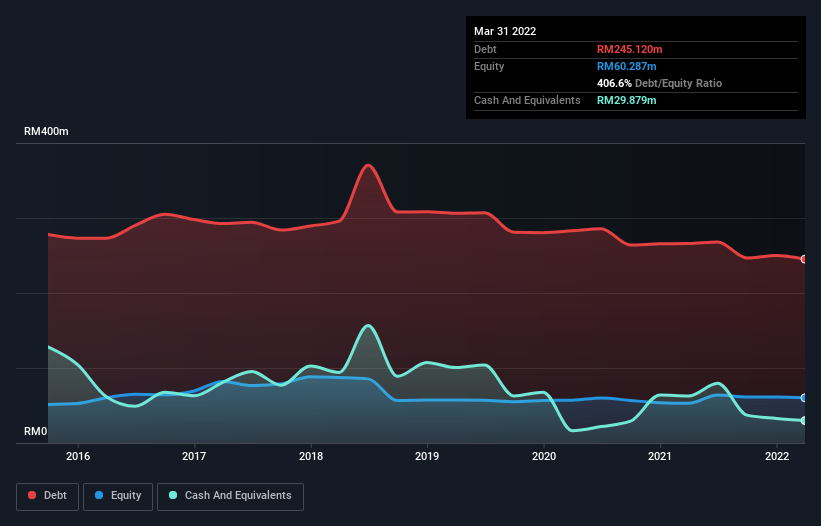Image resolution: width=821 pixels, height=526 pixels.
Task: Click the cash line peak in mid-2018
Action: tap(369, 326)
